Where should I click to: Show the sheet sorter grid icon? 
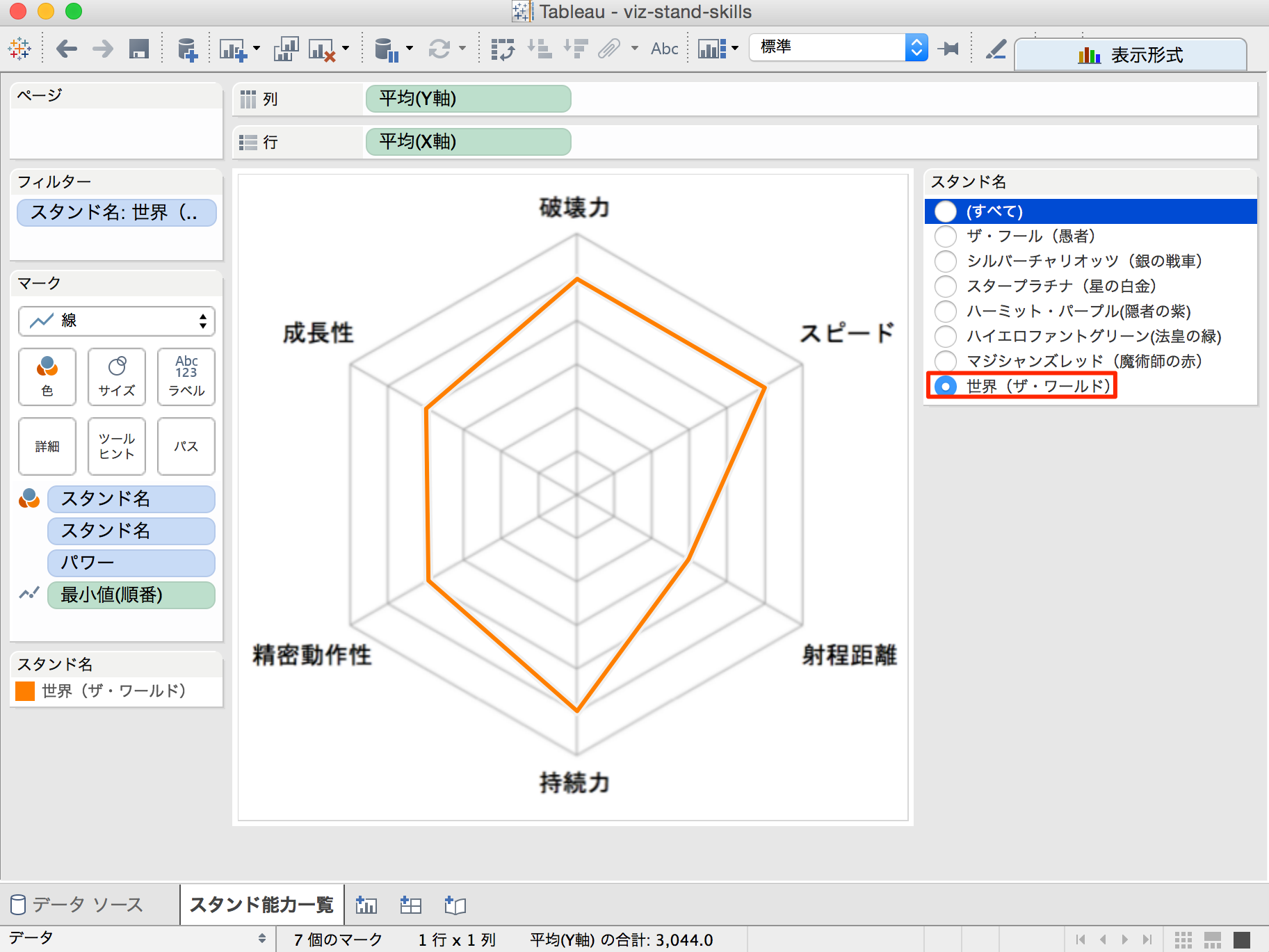click(x=1183, y=940)
